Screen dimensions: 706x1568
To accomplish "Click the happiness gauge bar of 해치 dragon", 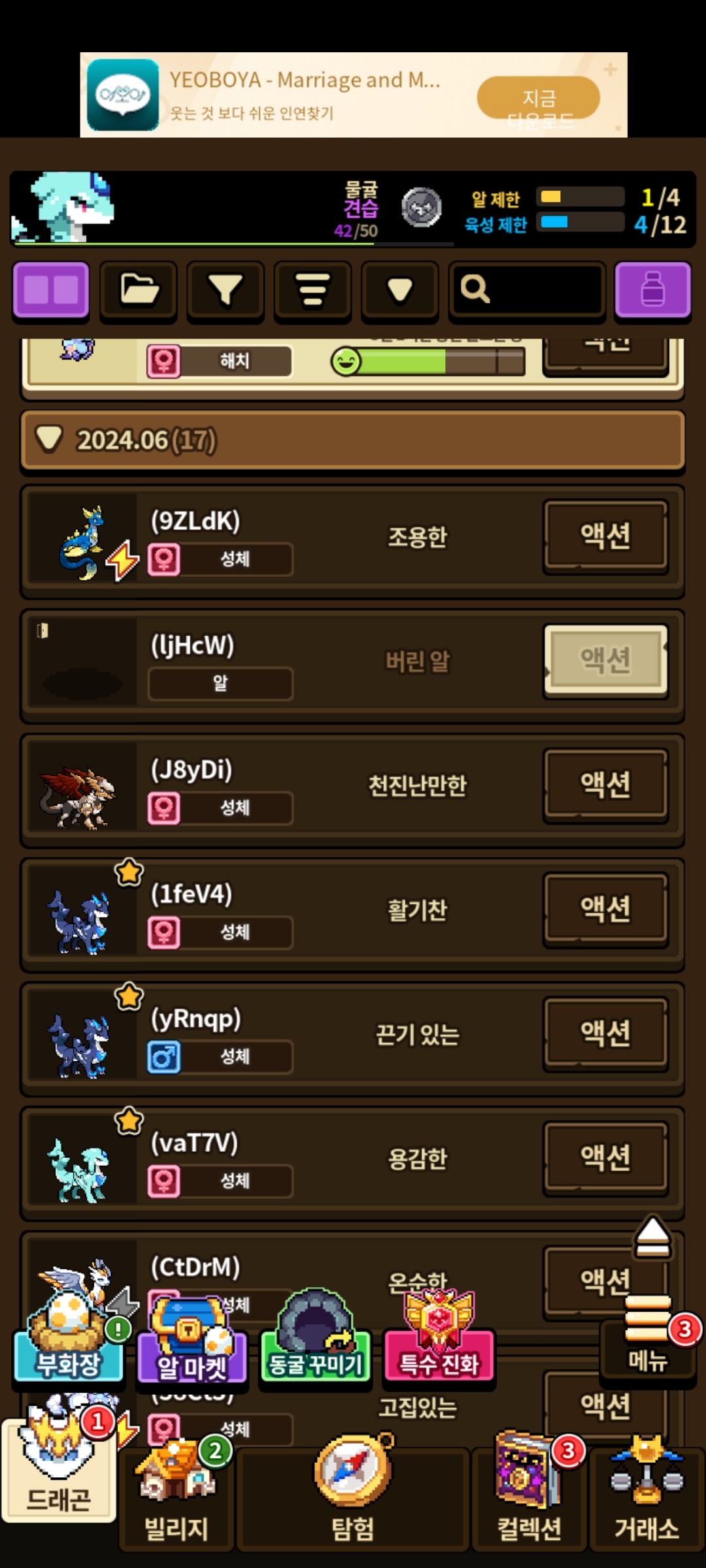I will pos(428,361).
